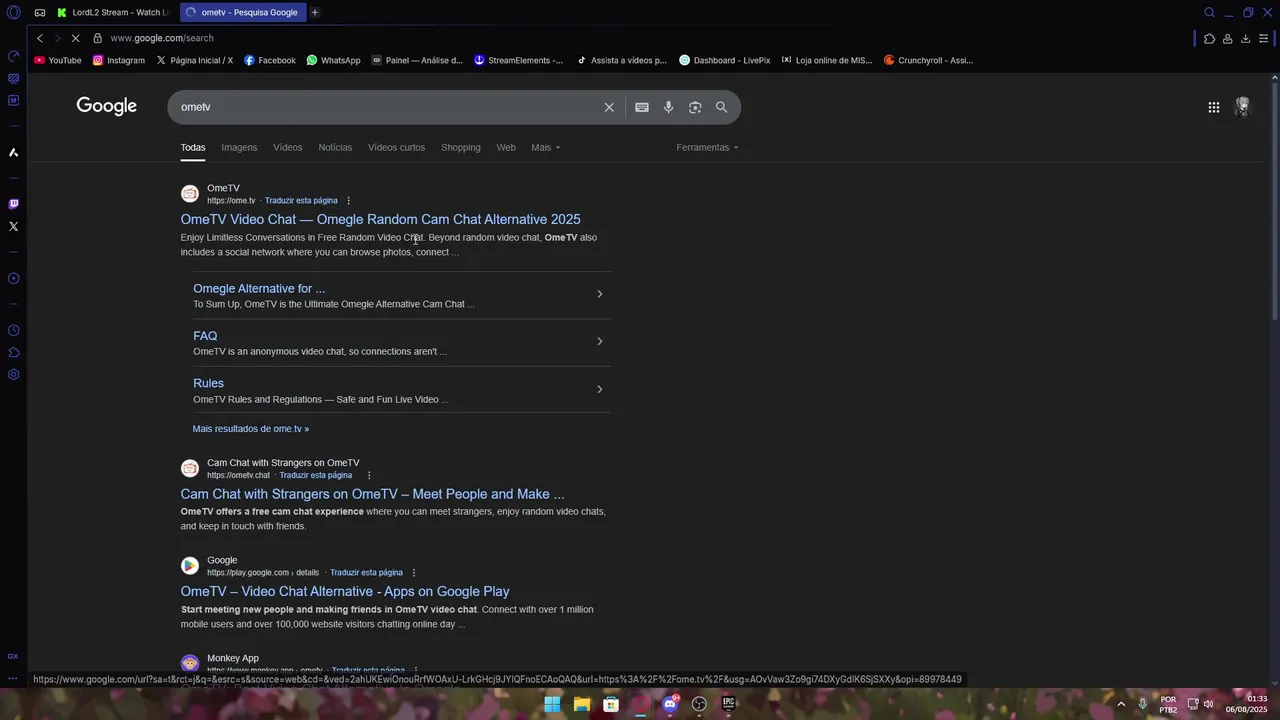Open GX Control in the sidebar
1280x720 pixels.
pos(13,56)
